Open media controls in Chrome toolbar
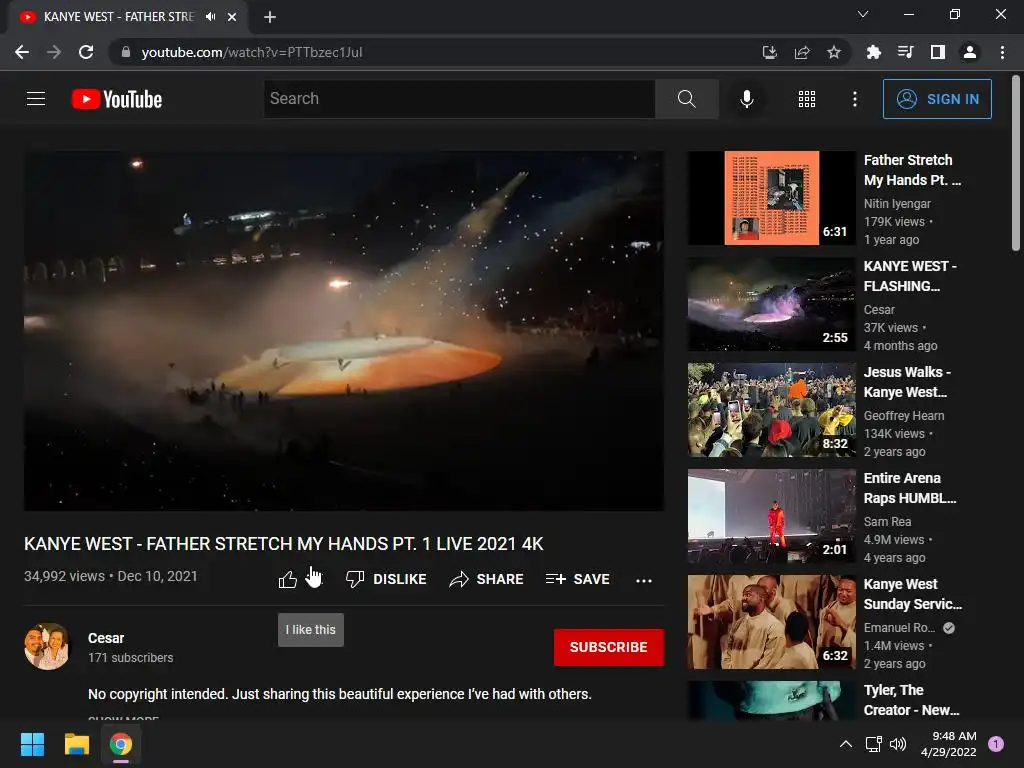 coord(905,52)
